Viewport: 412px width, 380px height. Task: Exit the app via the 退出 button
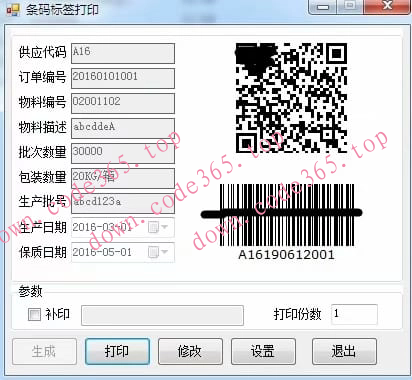pos(344,351)
